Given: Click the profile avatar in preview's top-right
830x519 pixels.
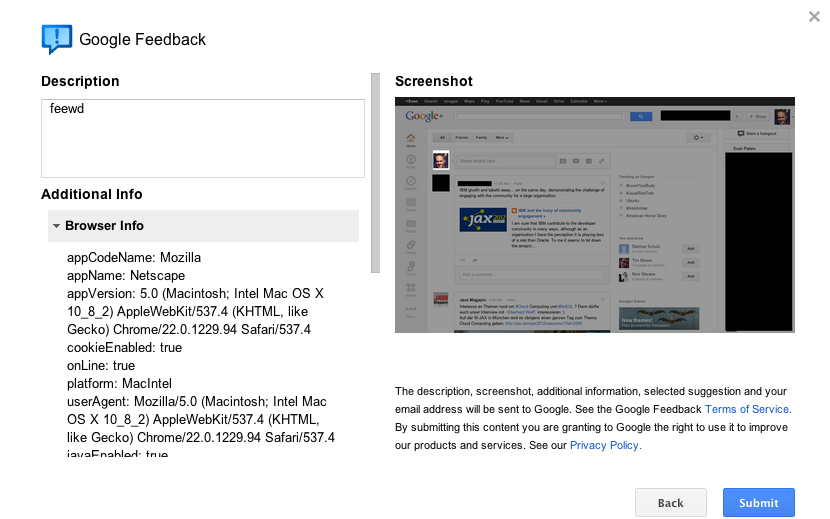Looking at the screenshot, I should pyautogui.click(x=782, y=117).
